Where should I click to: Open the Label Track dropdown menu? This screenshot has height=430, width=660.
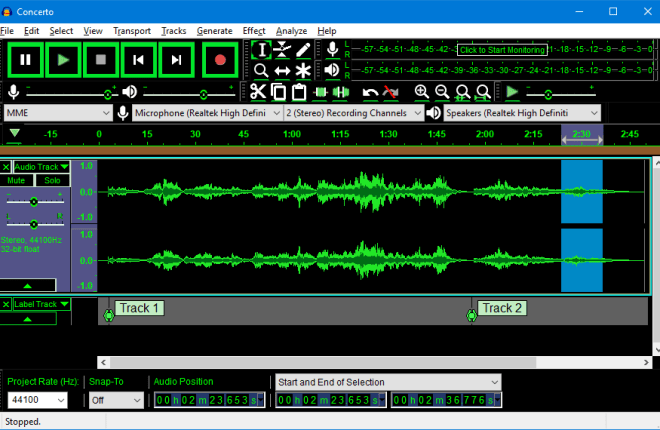[41, 304]
